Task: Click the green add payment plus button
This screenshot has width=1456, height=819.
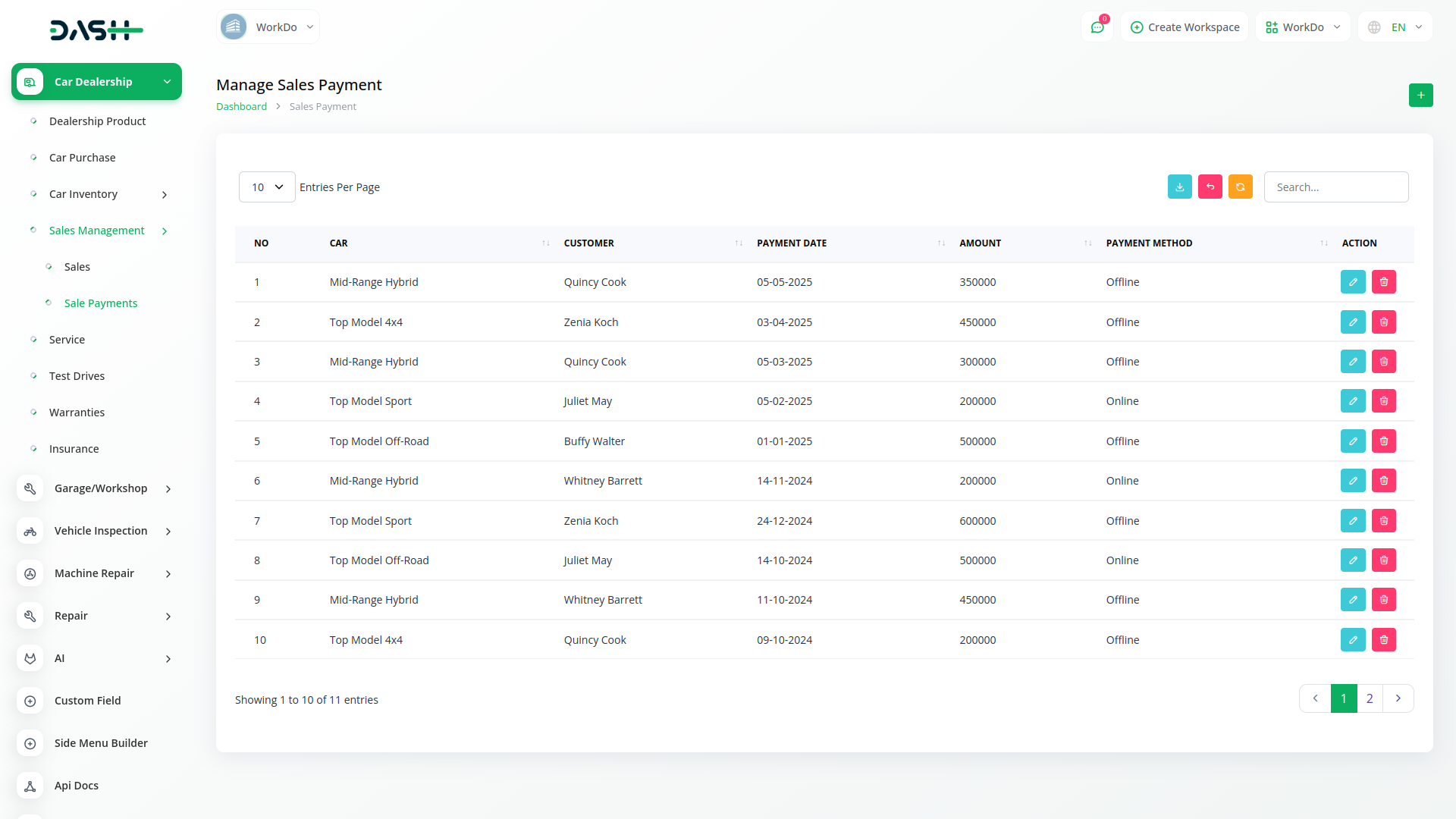Action: (1420, 96)
